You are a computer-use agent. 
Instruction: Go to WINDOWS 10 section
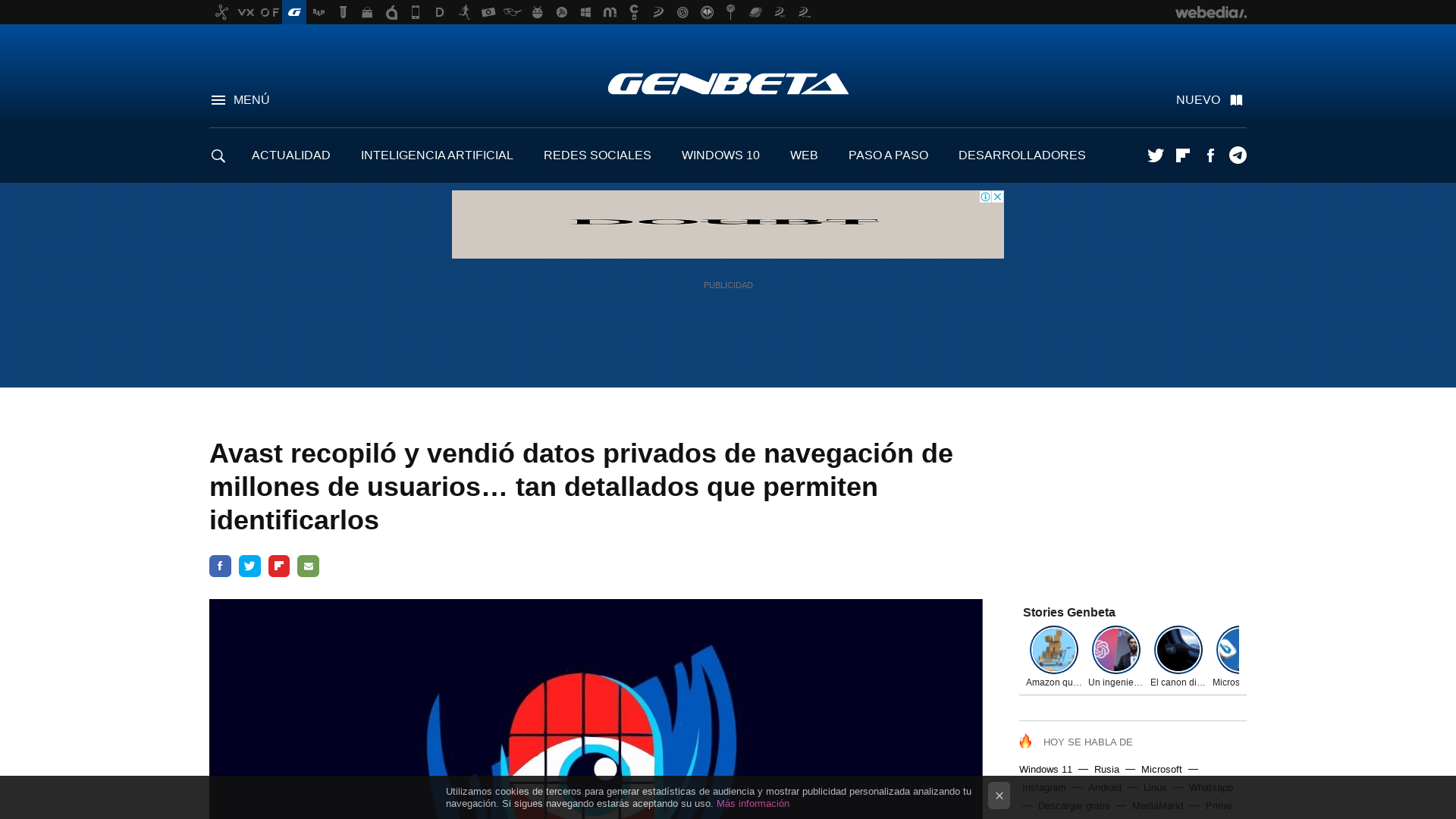(x=720, y=155)
